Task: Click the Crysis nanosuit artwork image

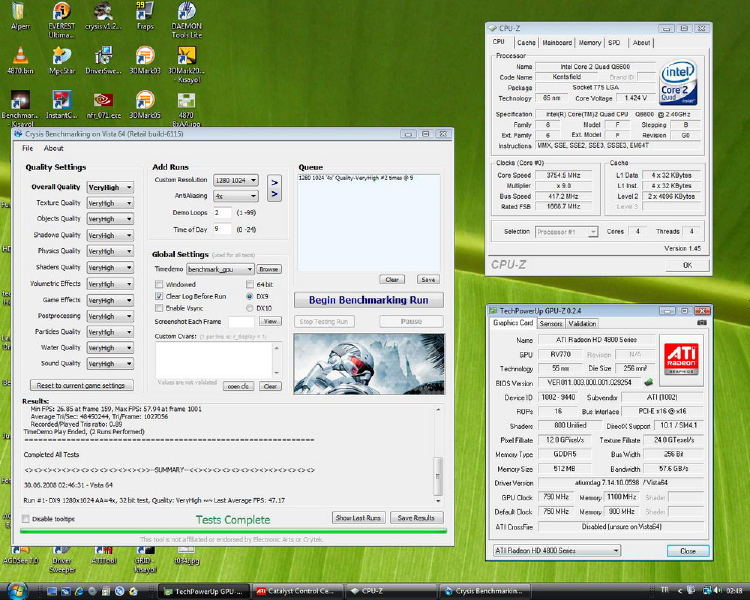Action: (x=369, y=364)
